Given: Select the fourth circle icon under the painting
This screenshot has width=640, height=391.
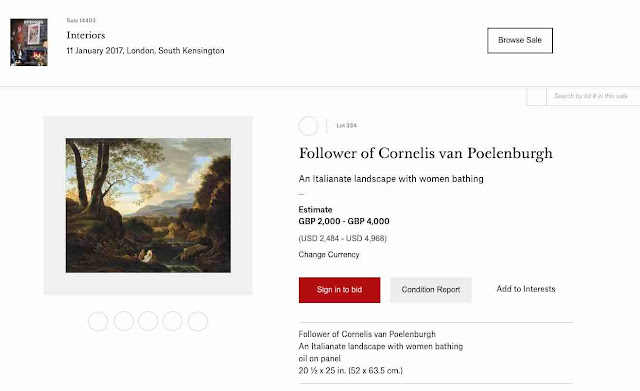Looking at the screenshot, I should pos(172,321).
